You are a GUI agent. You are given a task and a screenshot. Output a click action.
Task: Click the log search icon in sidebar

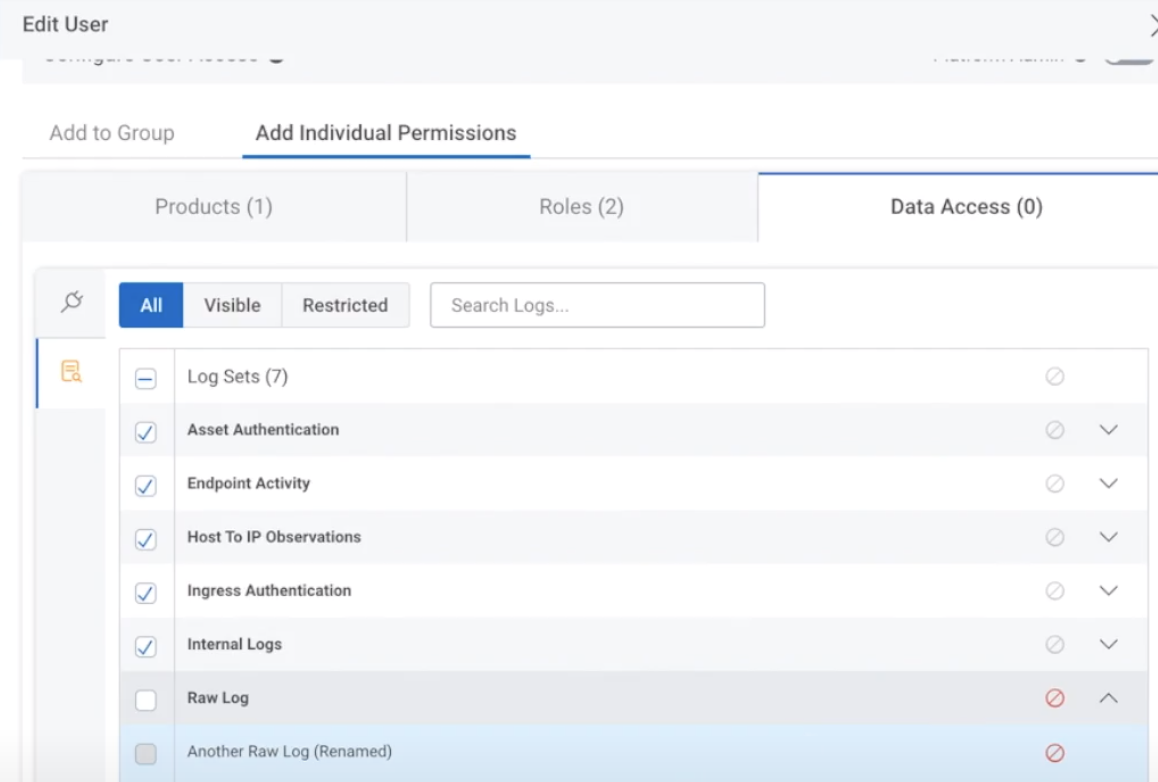coord(71,372)
